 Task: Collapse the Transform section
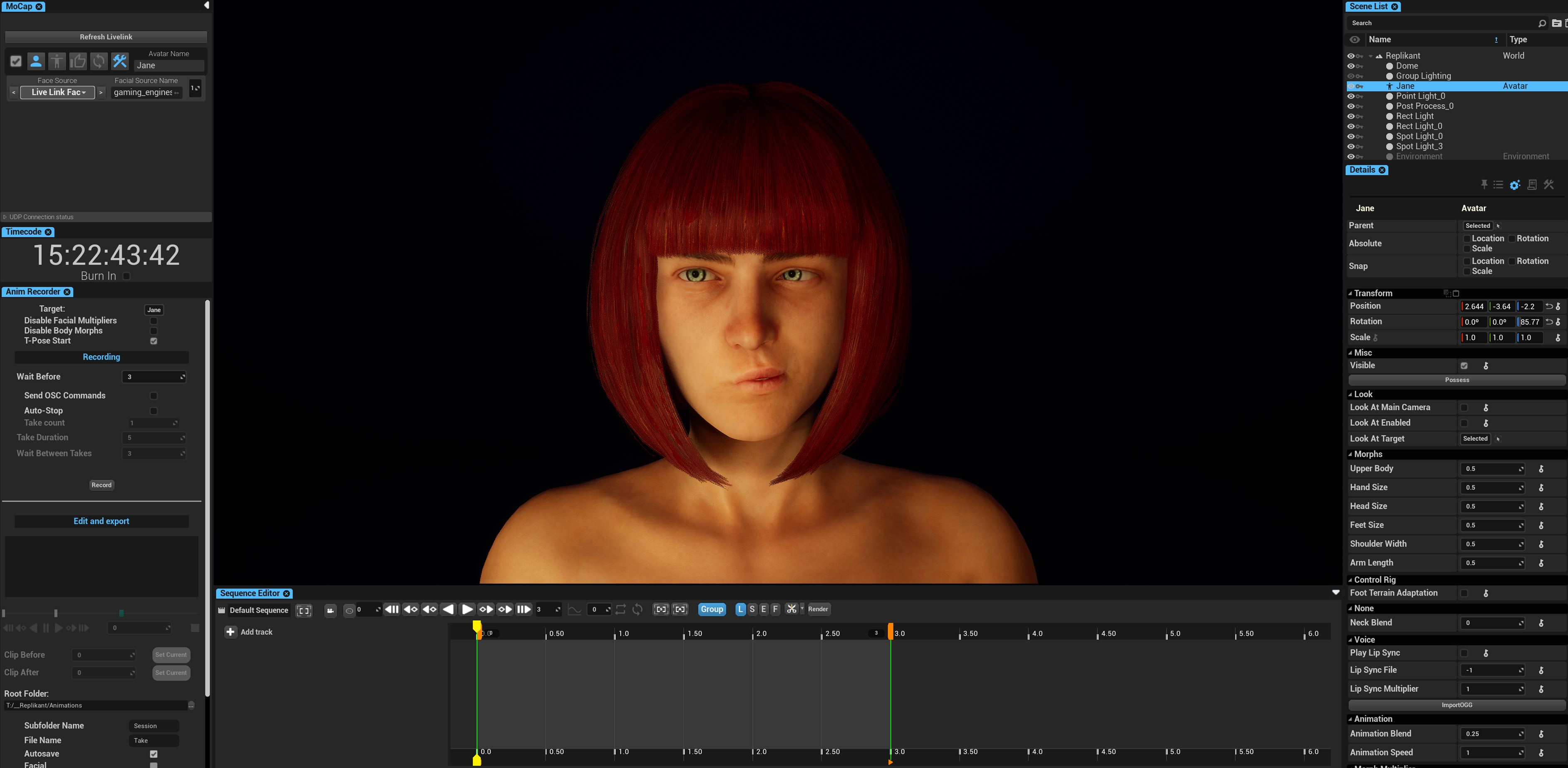point(1350,293)
